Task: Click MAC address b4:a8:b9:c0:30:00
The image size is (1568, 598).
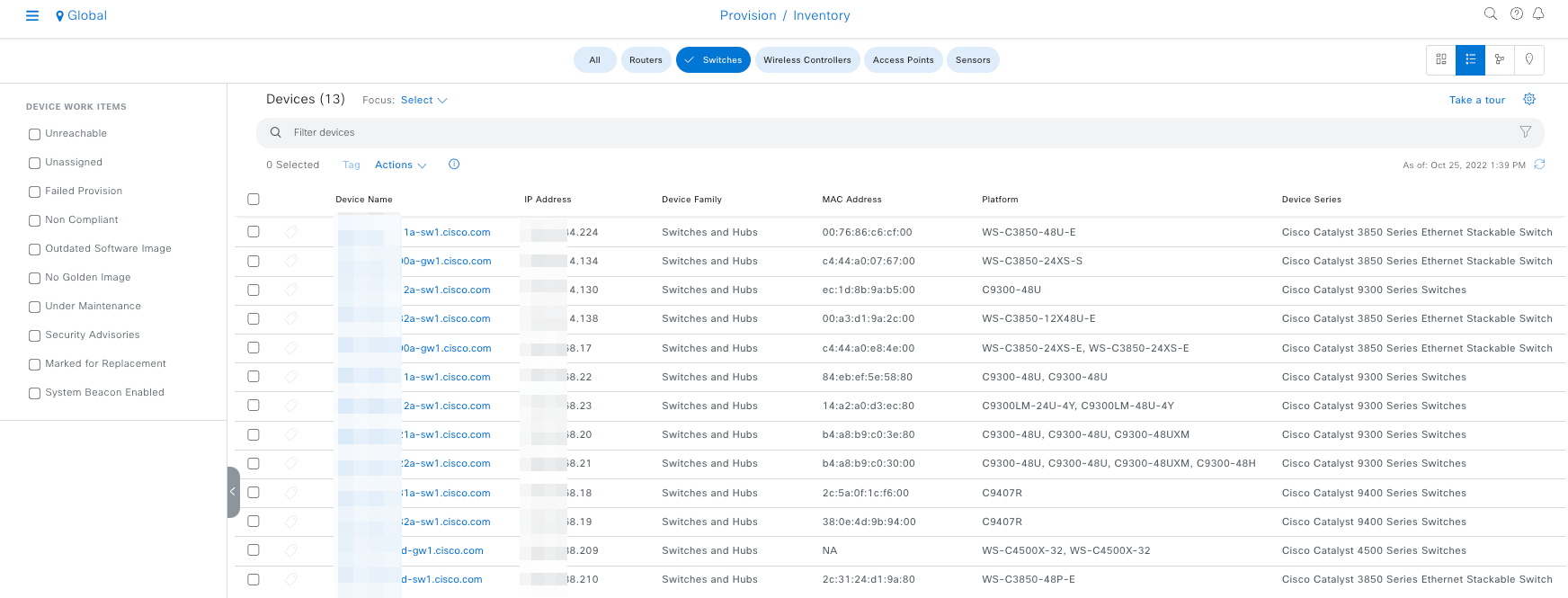Action: pos(869,463)
